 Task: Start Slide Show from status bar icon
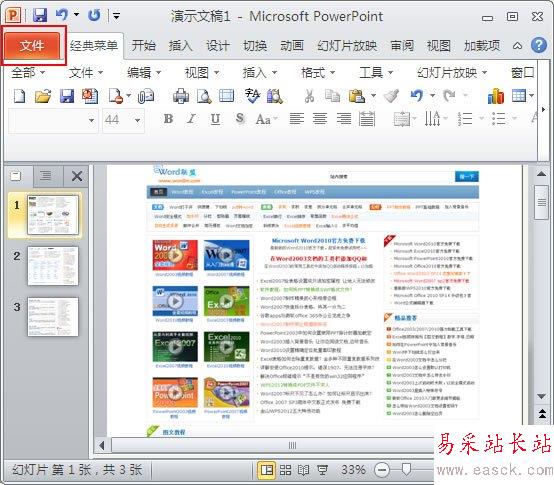click(x=322, y=470)
